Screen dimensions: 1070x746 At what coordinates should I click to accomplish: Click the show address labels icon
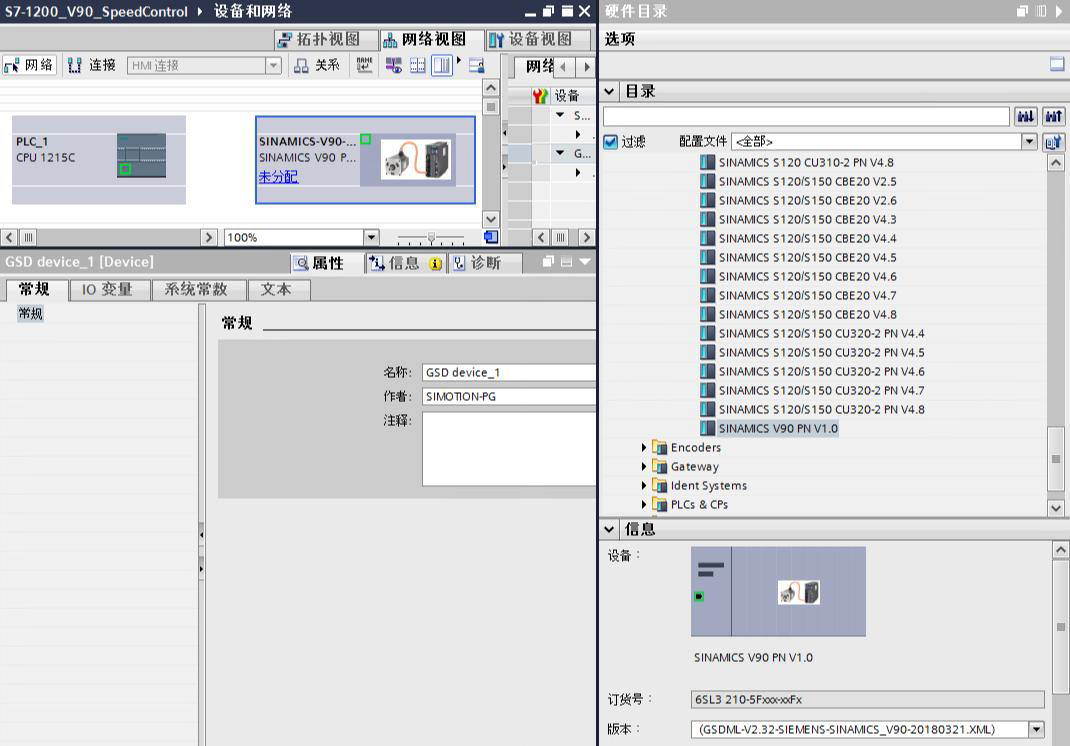(394, 66)
